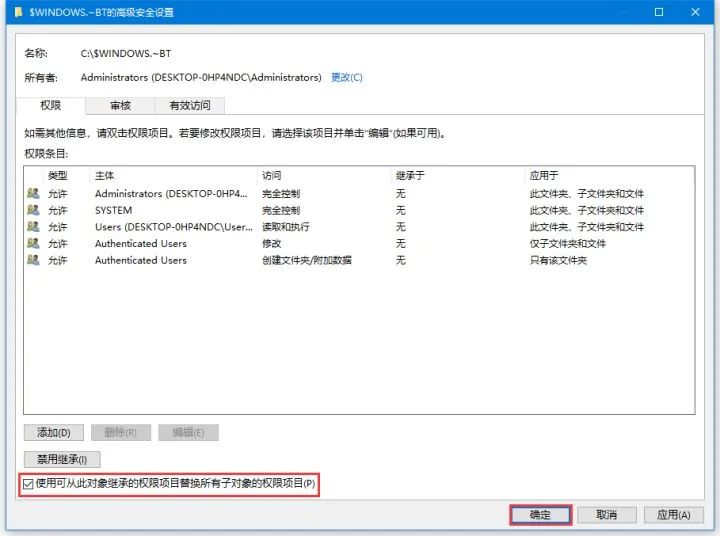The height and width of the screenshot is (536, 720).
Task: Sort by the 继承于 column header
Action: pos(410,175)
